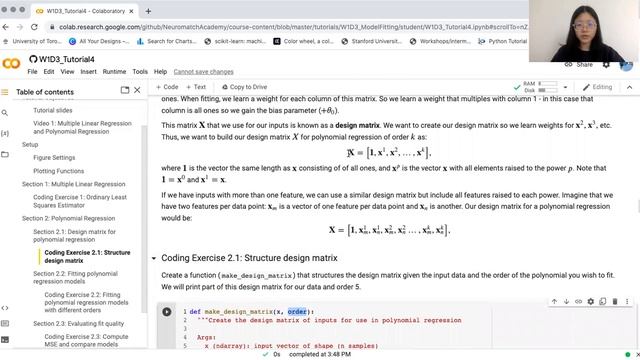This screenshot has width=640, height=360.
Task: Go to Video 1 Multiple Linear Regression entry
Action: pos(82,128)
